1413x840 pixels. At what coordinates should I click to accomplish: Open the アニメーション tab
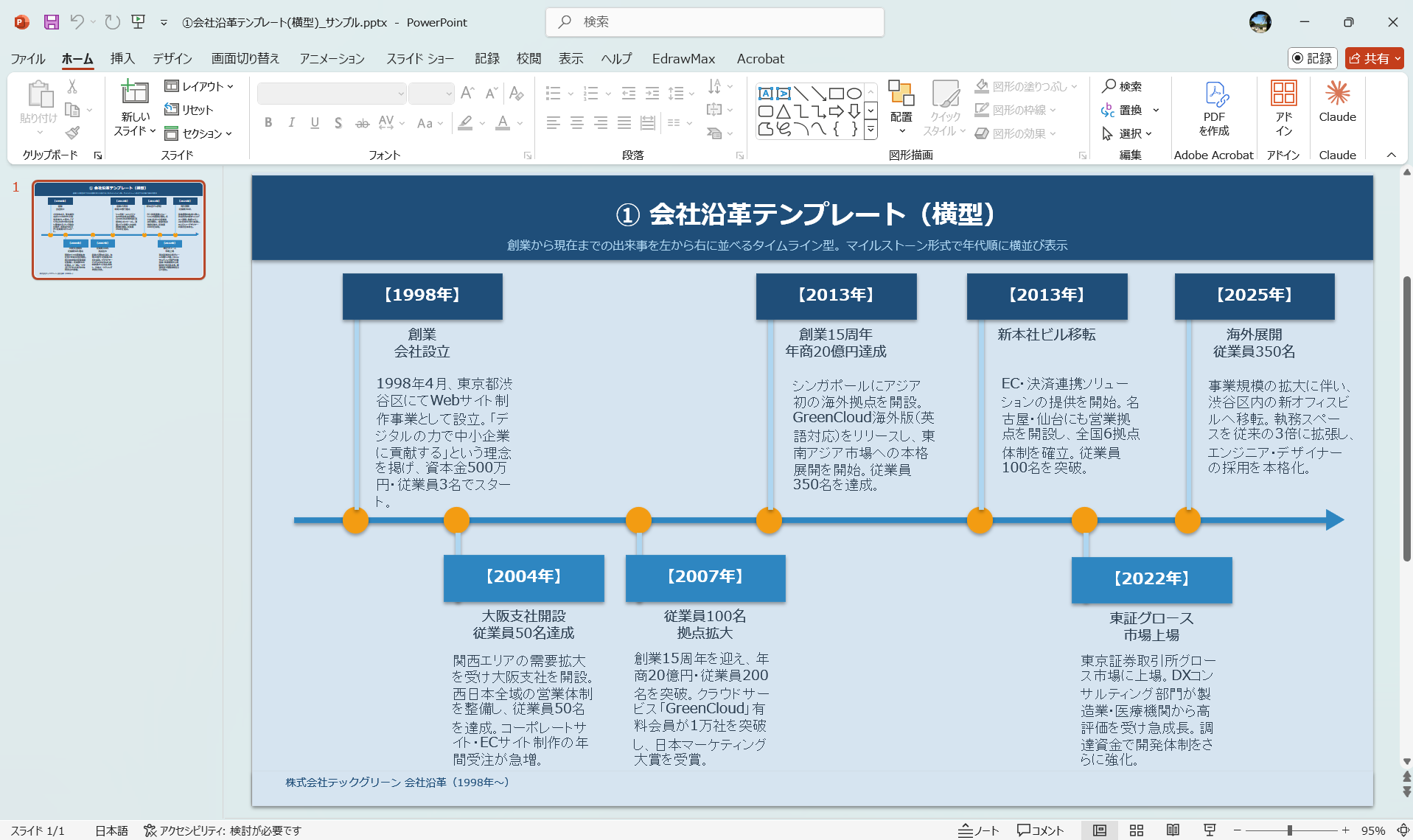coord(332,58)
